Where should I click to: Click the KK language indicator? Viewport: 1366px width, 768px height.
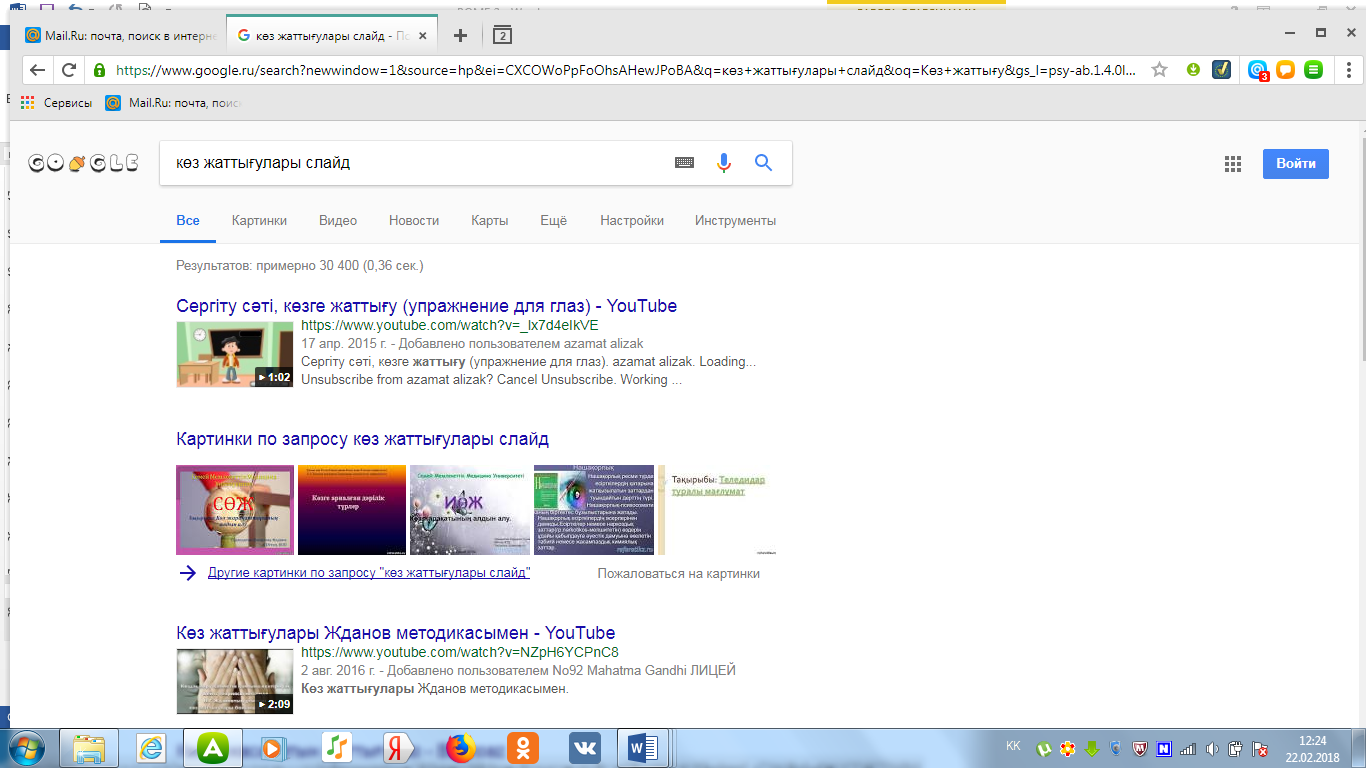[1013, 746]
